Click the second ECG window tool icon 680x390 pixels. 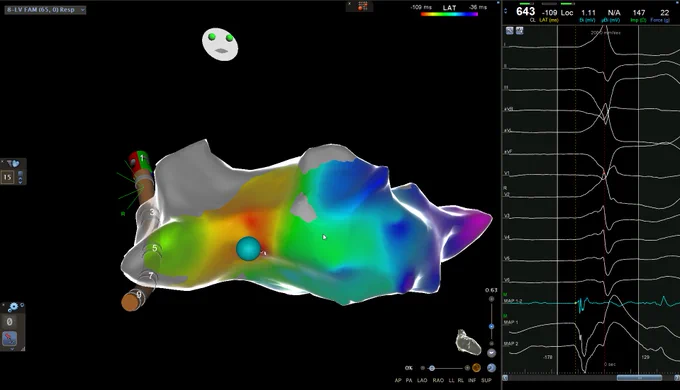pyautogui.click(x=520, y=30)
